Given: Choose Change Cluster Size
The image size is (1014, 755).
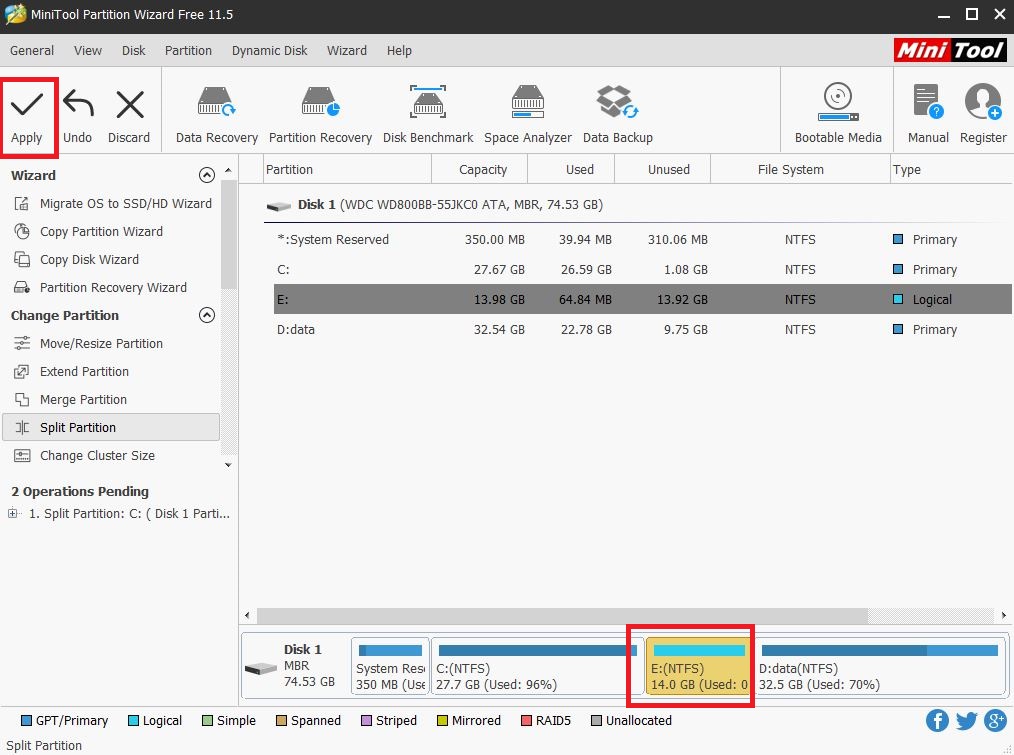Looking at the screenshot, I should pyautogui.click(x=85, y=455).
